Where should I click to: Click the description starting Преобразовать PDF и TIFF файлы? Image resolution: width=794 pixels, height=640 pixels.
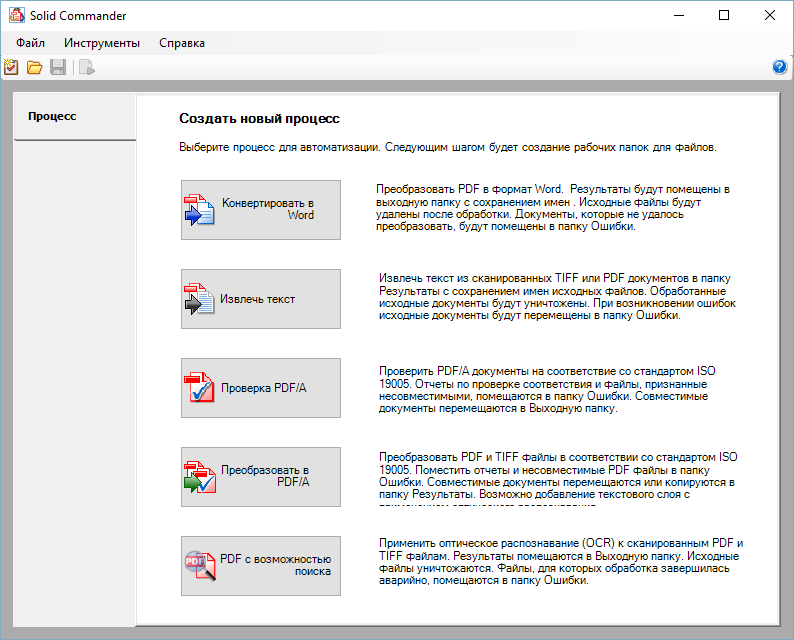click(x=559, y=478)
